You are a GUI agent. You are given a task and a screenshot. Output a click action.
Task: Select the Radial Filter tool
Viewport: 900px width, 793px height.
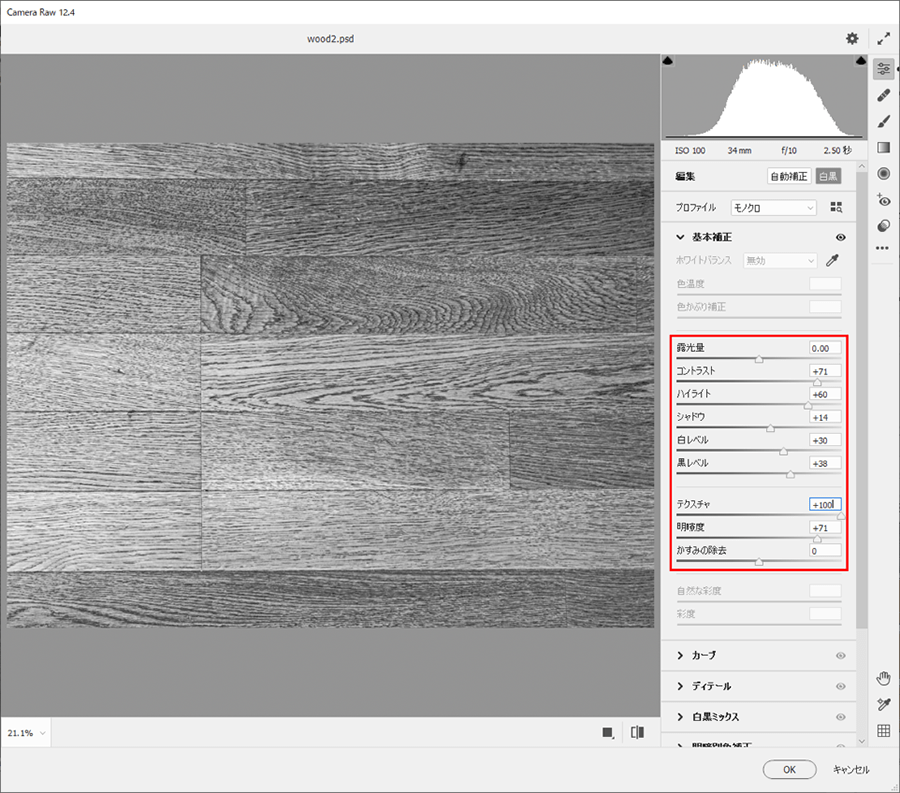coord(883,173)
